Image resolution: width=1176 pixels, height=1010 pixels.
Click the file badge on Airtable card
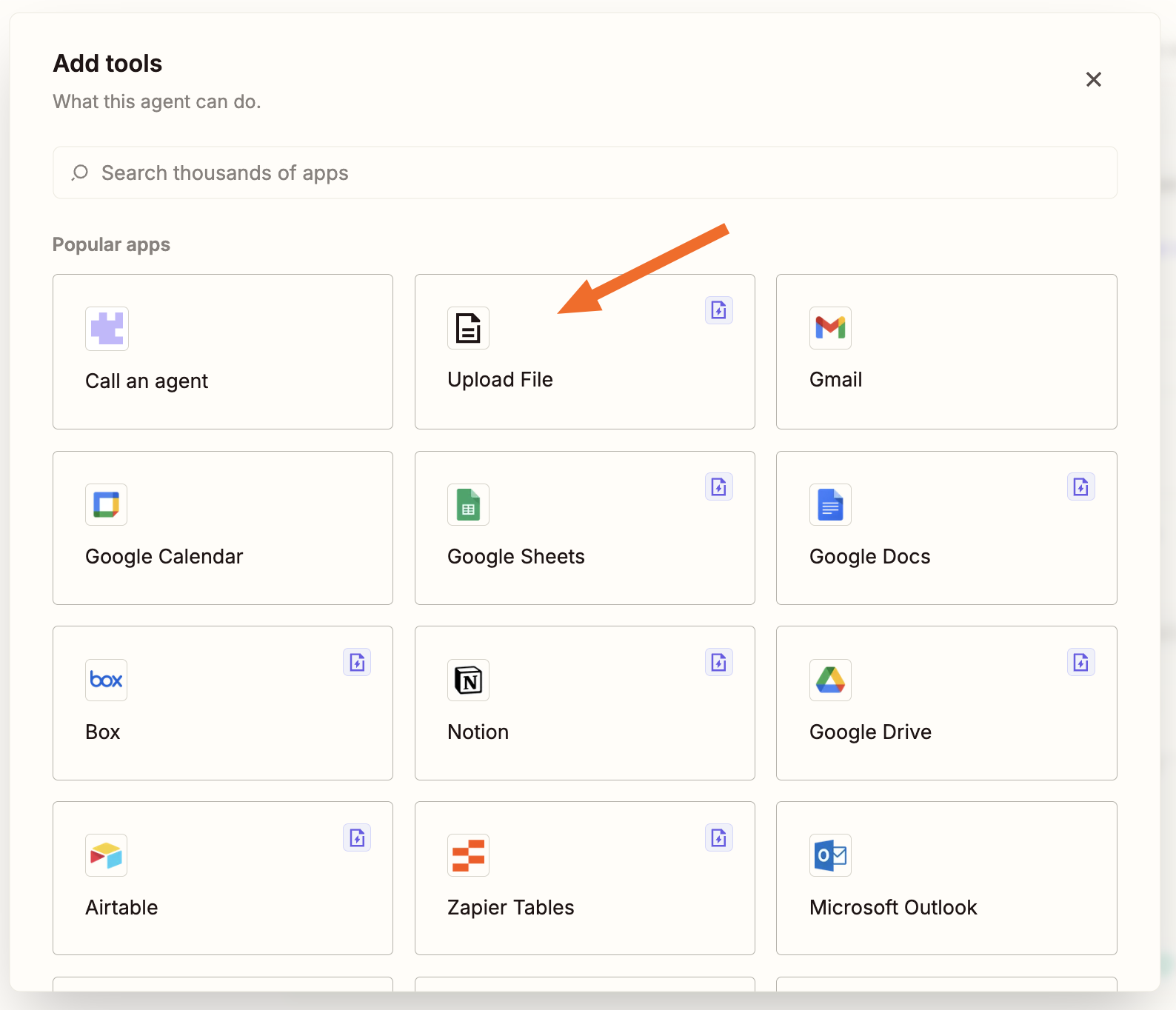click(357, 837)
